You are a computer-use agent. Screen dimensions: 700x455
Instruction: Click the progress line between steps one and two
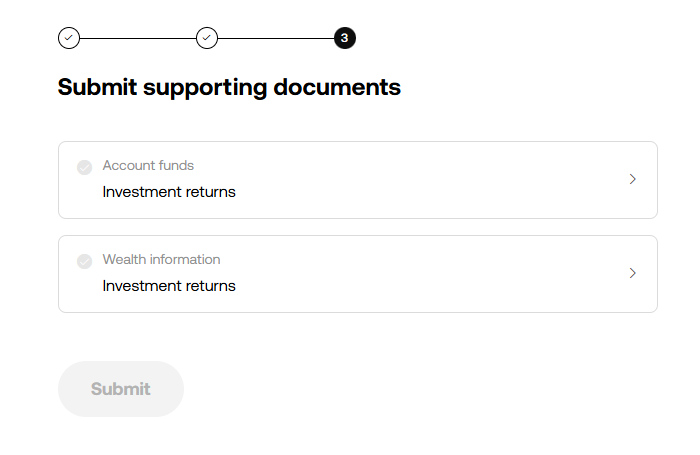click(138, 38)
